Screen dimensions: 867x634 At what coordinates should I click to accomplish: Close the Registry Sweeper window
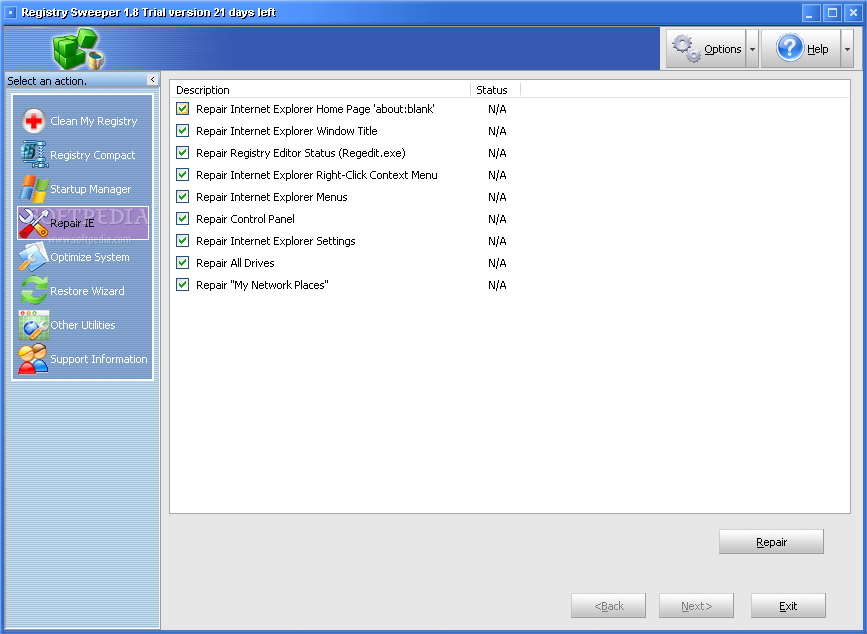pyautogui.click(x=853, y=13)
